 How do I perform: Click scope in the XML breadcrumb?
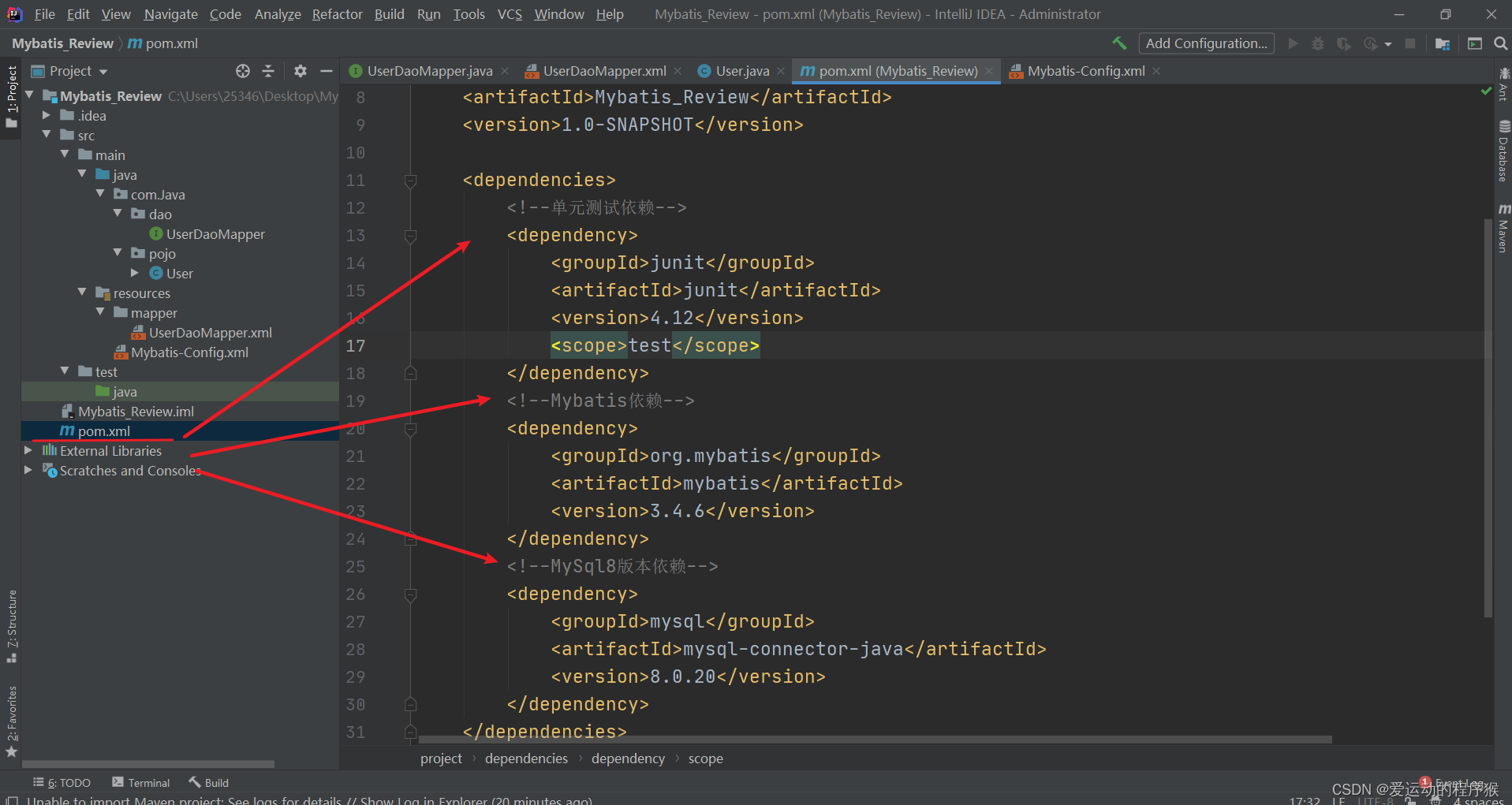coord(705,758)
